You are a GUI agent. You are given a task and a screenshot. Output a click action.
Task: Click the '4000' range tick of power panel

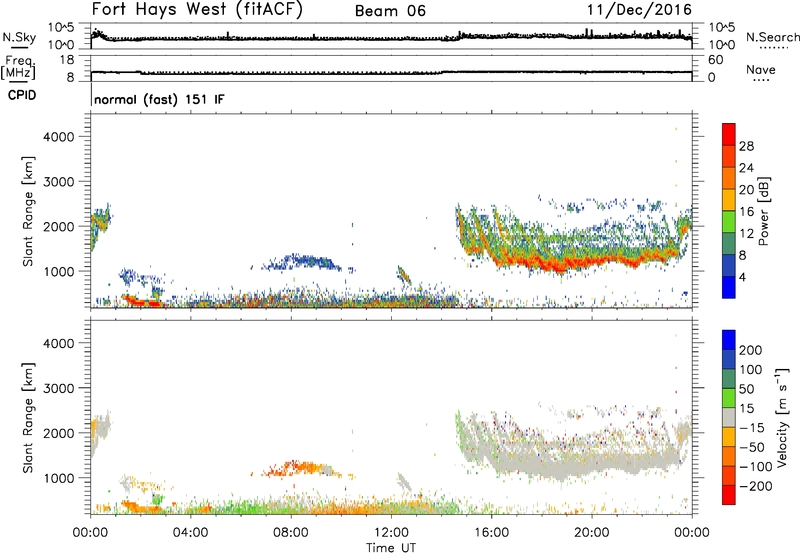click(59, 137)
